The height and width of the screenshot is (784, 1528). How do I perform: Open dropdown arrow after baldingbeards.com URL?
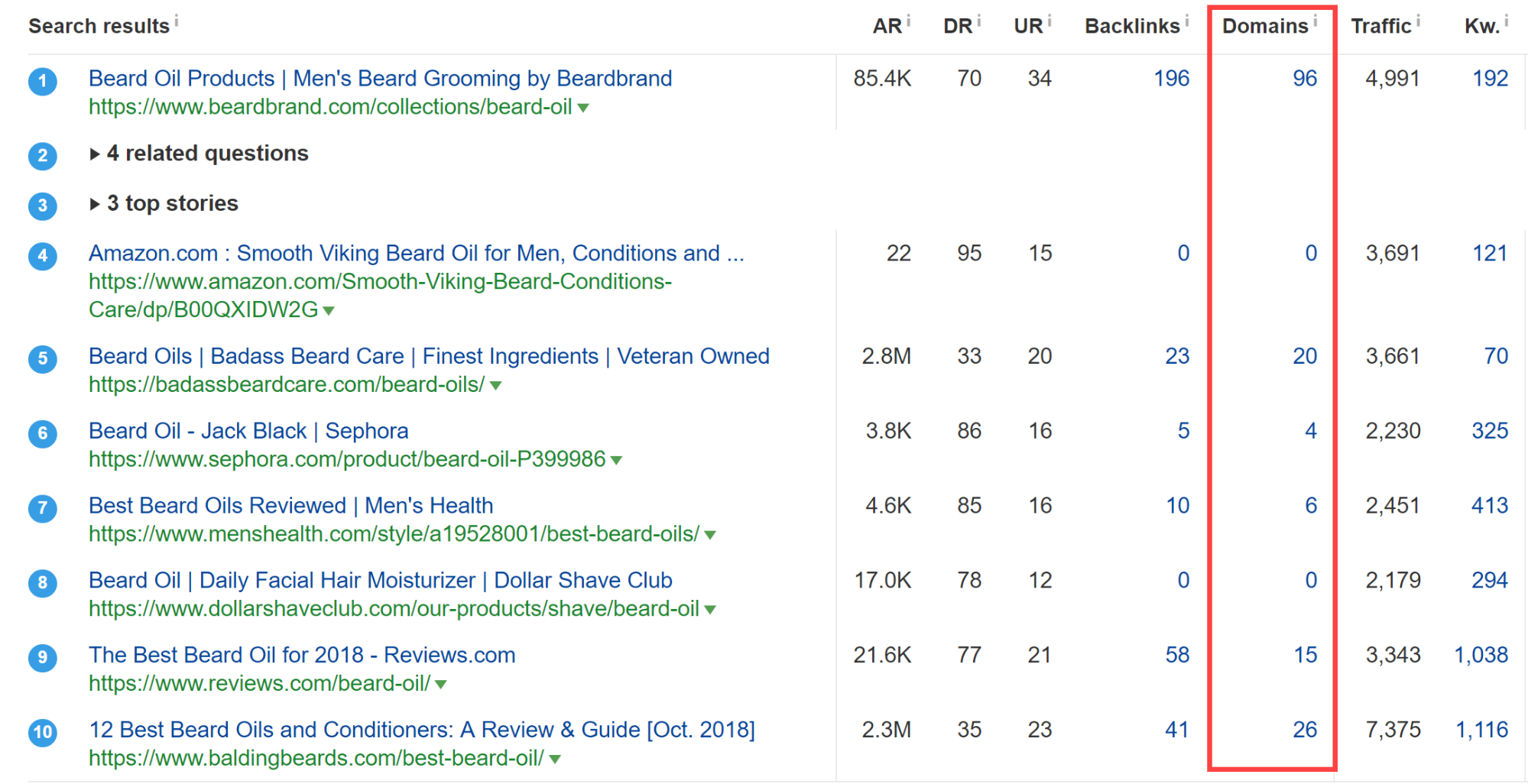(x=556, y=760)
